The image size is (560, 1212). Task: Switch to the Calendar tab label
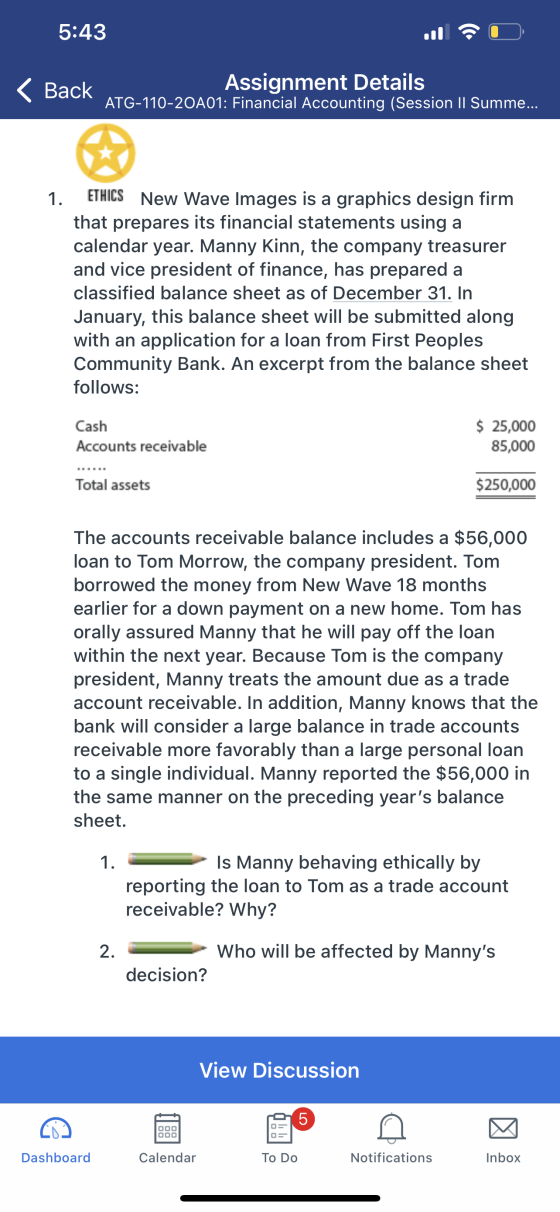tap(167, 1158)
